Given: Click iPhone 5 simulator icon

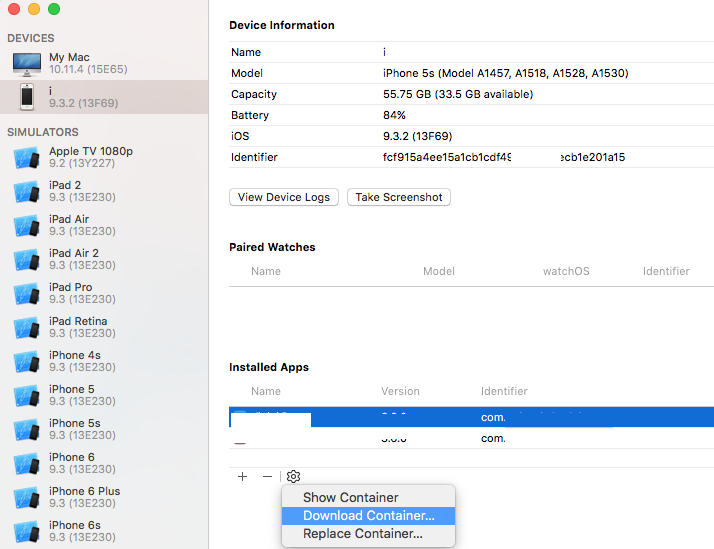Looking at the screenshot, I should coord(26,396).
